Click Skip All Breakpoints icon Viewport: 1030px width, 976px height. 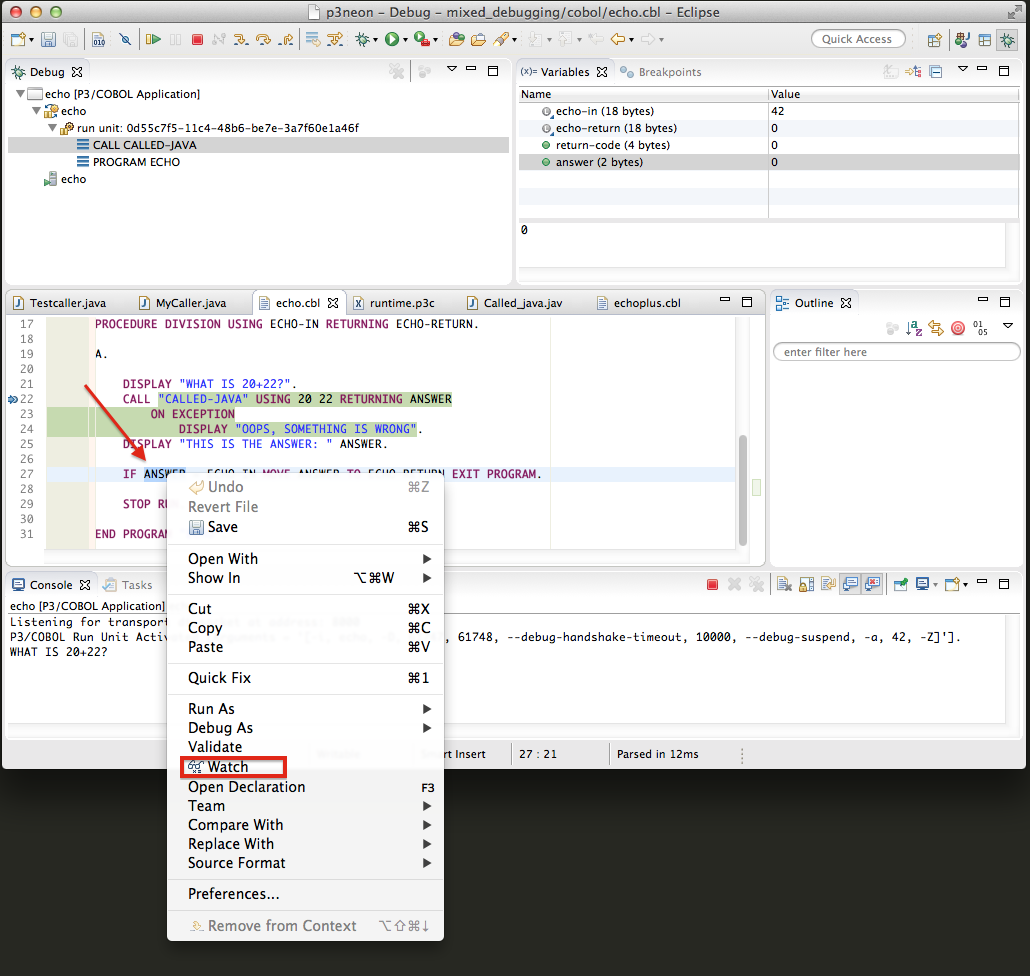(x=125, y=39)
